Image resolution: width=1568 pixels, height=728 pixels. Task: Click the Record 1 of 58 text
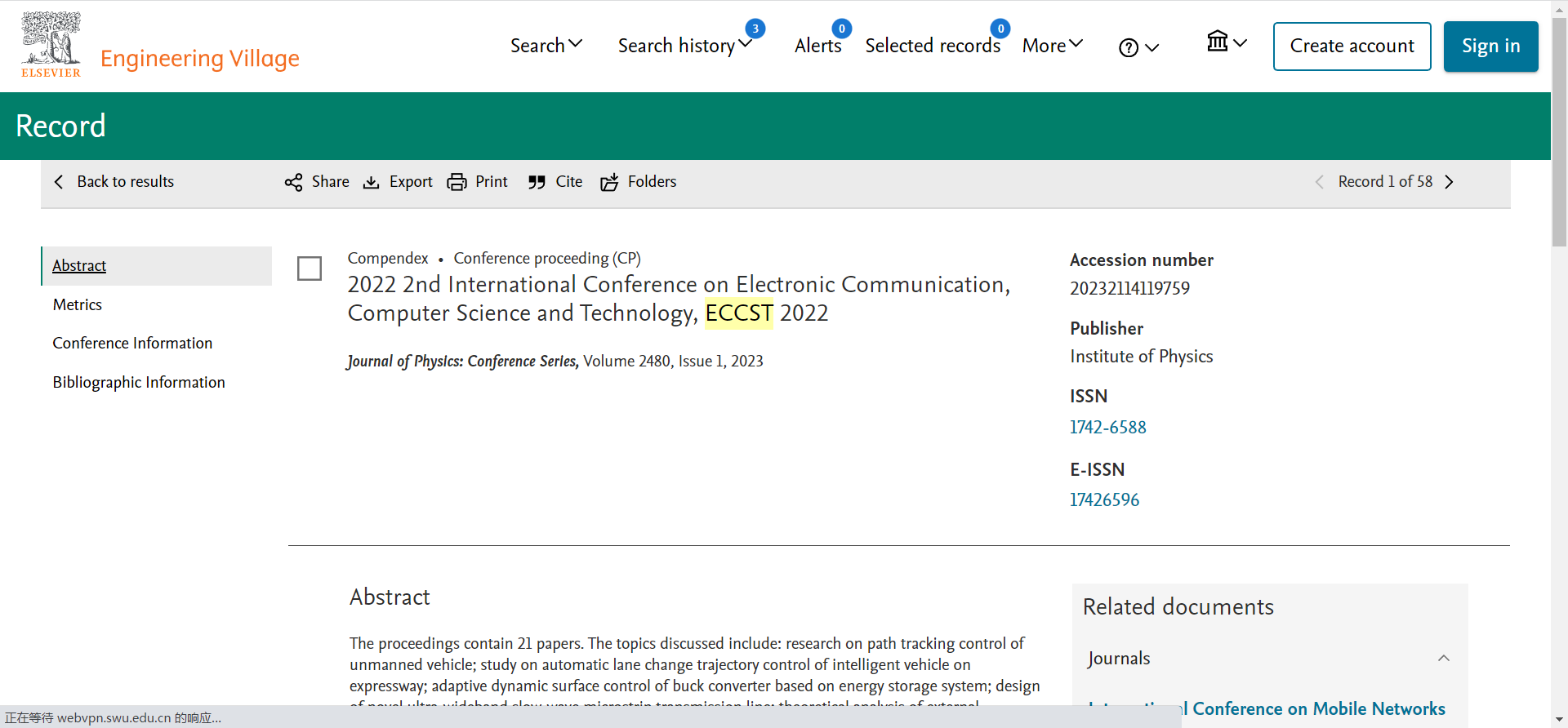[x=1385, y=182]
